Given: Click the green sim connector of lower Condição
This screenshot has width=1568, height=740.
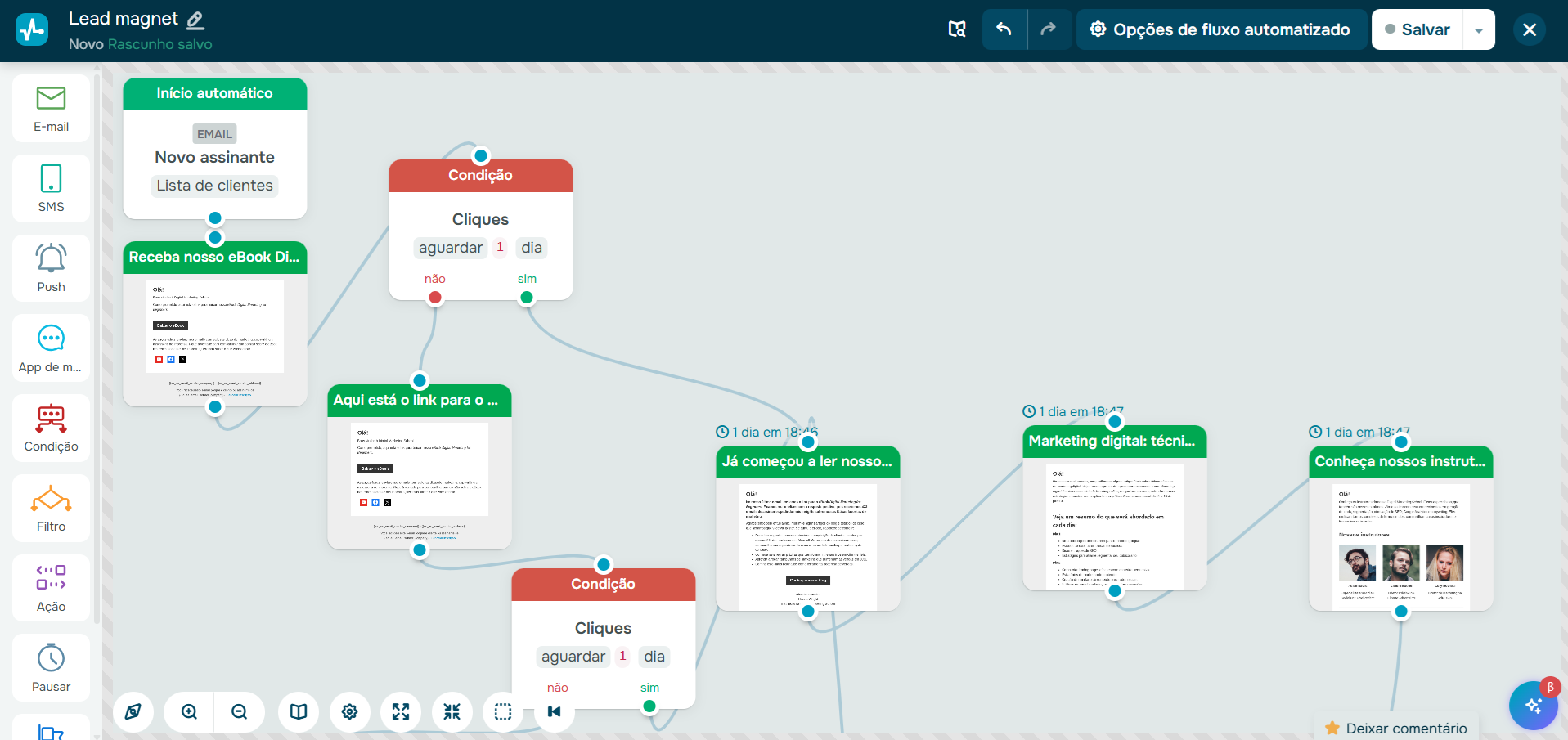Looking at the screenshot, I should click(x=649, y=706).
